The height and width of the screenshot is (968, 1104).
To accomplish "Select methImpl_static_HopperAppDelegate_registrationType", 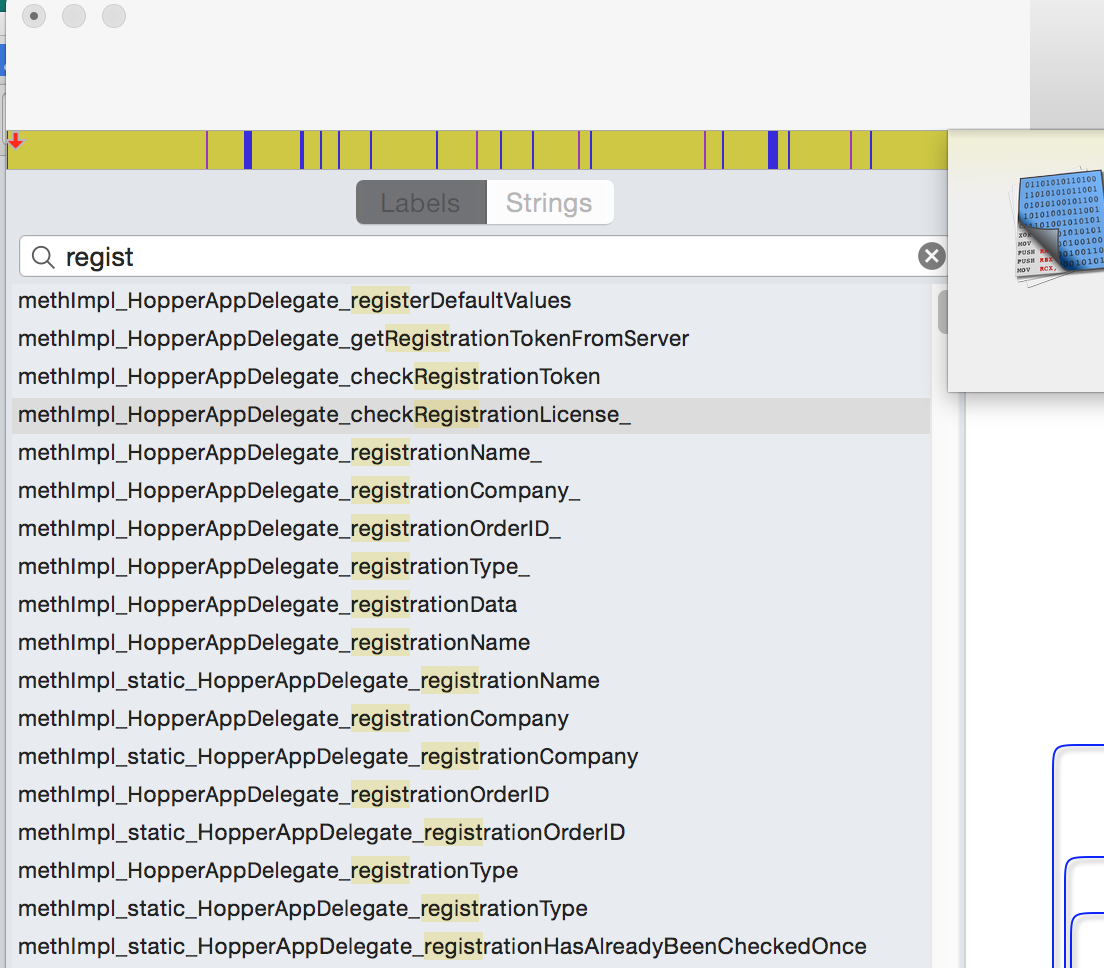I will pyautogui.click(x=470, y=909).
